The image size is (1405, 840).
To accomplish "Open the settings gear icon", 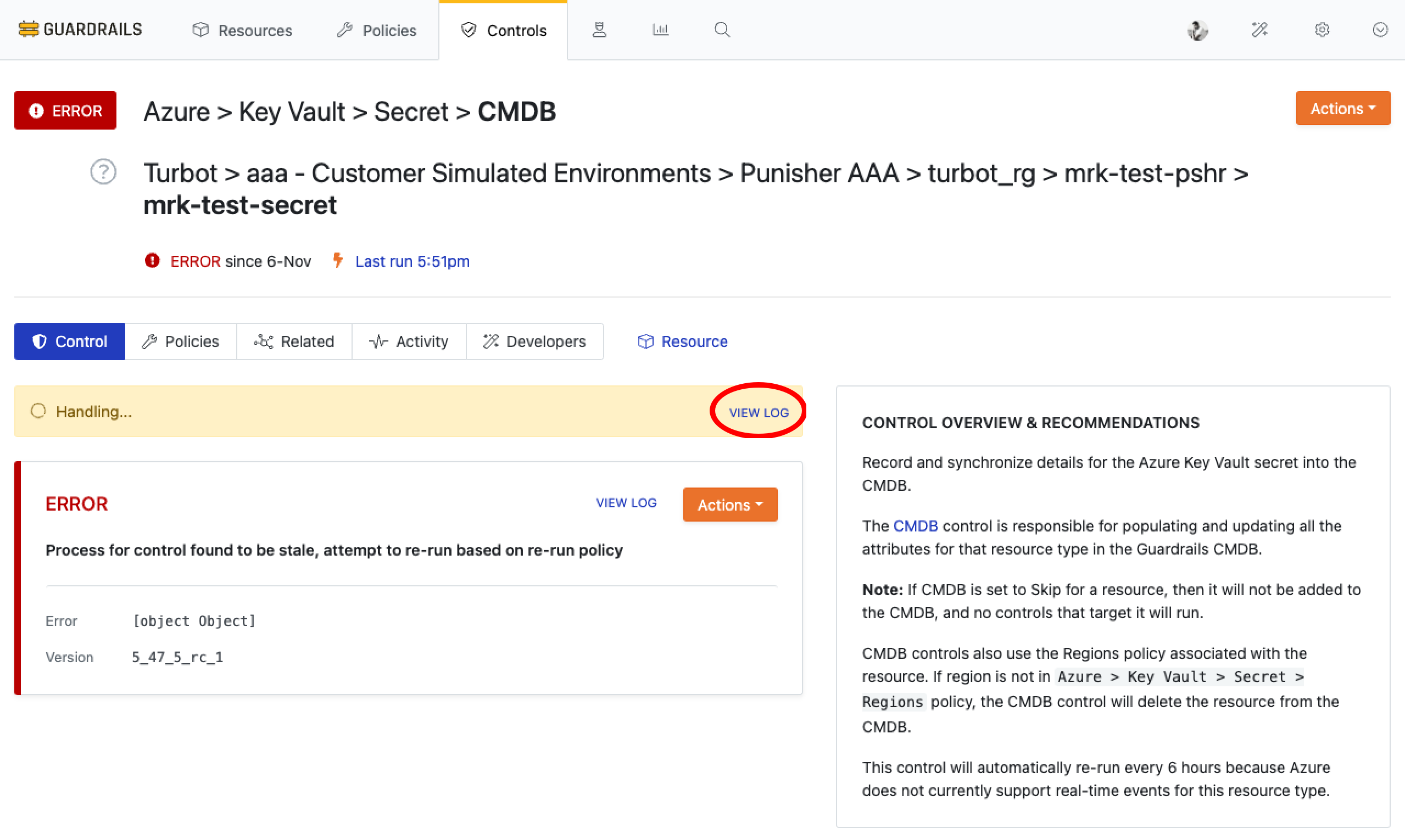I will (x=1321, y=30).
